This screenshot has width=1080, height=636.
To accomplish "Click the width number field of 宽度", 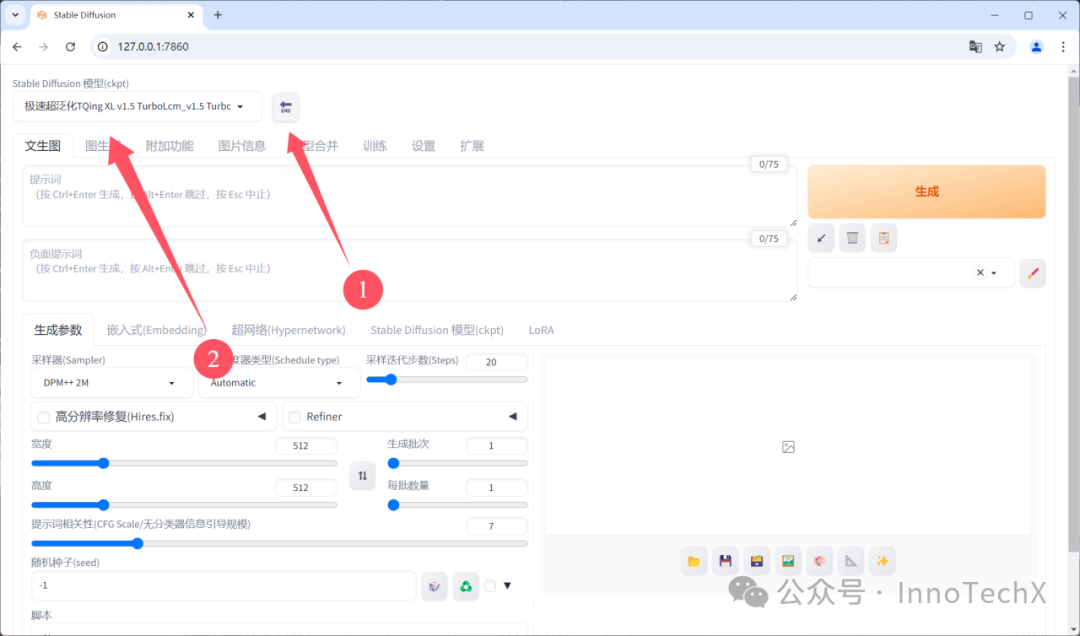I will click(306, 446).
